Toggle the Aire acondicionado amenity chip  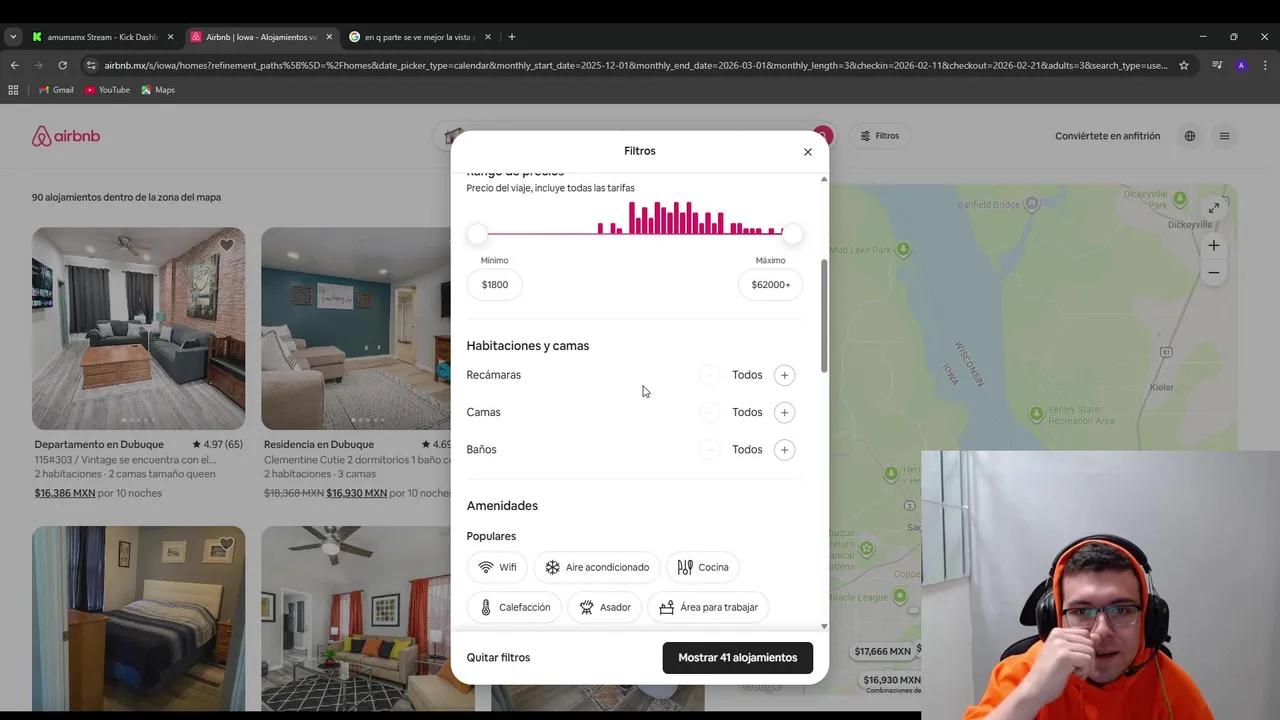tap(597, 567)
